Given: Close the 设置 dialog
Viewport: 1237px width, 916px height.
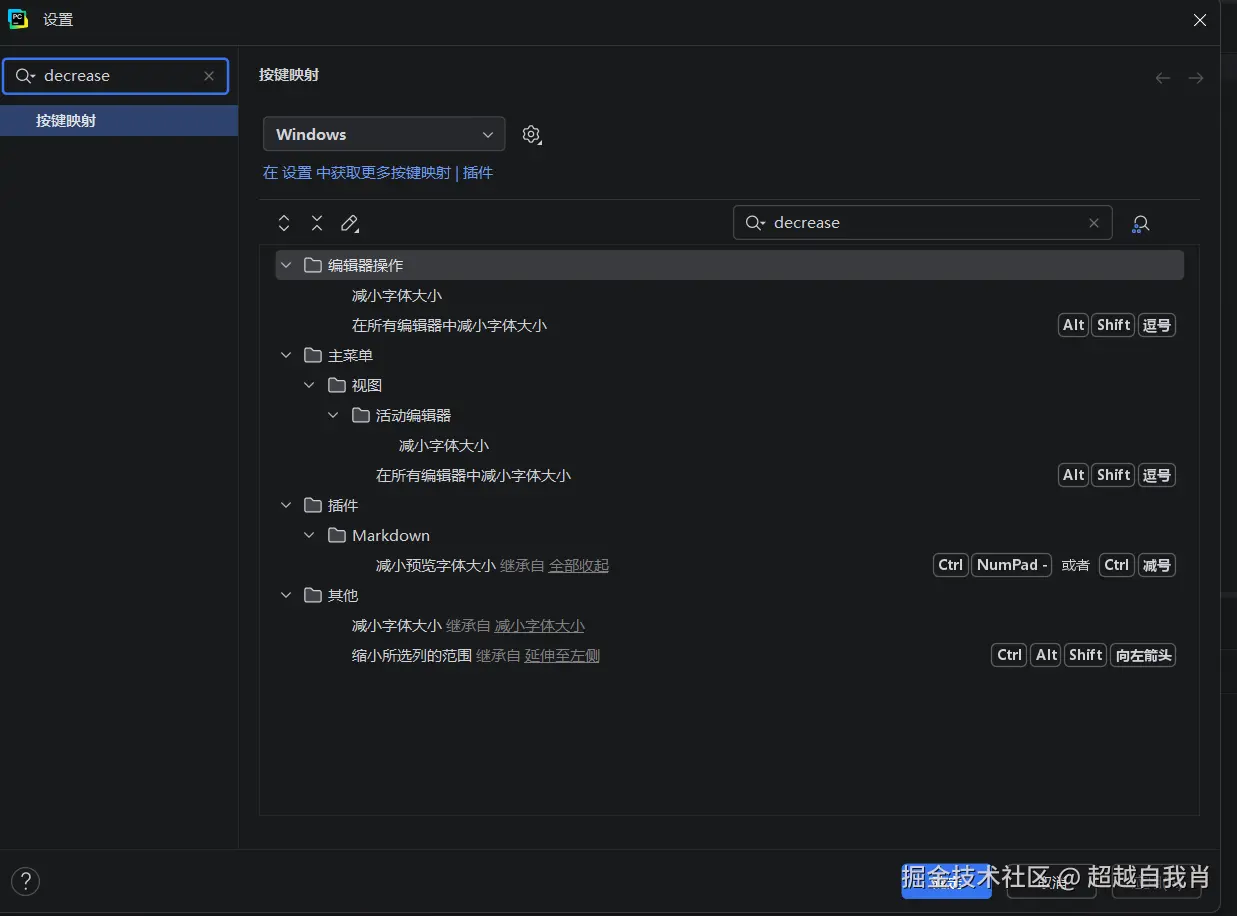Looking at the screenshot, I should (x=1200, y=20).
